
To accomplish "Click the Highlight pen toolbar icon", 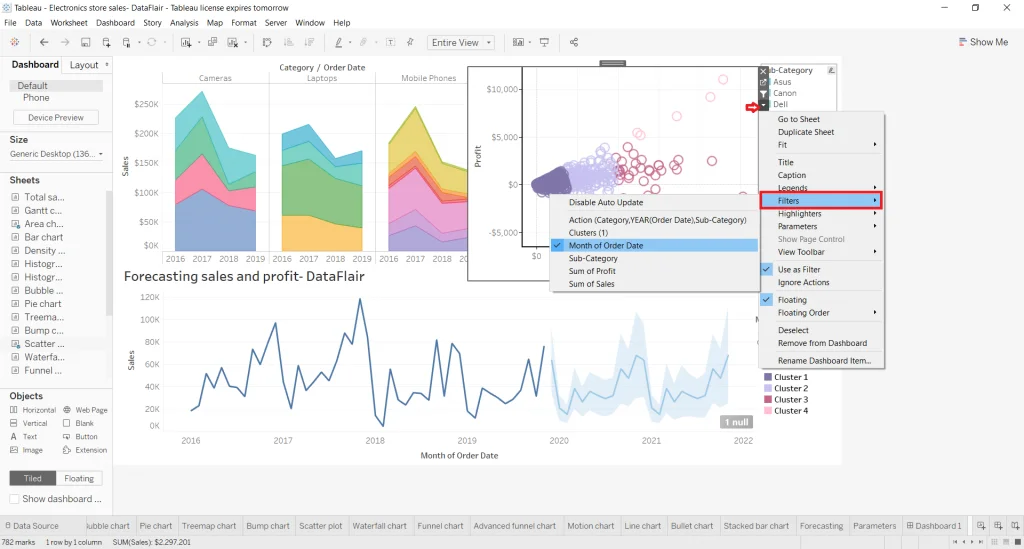I will tap(338, 42).
